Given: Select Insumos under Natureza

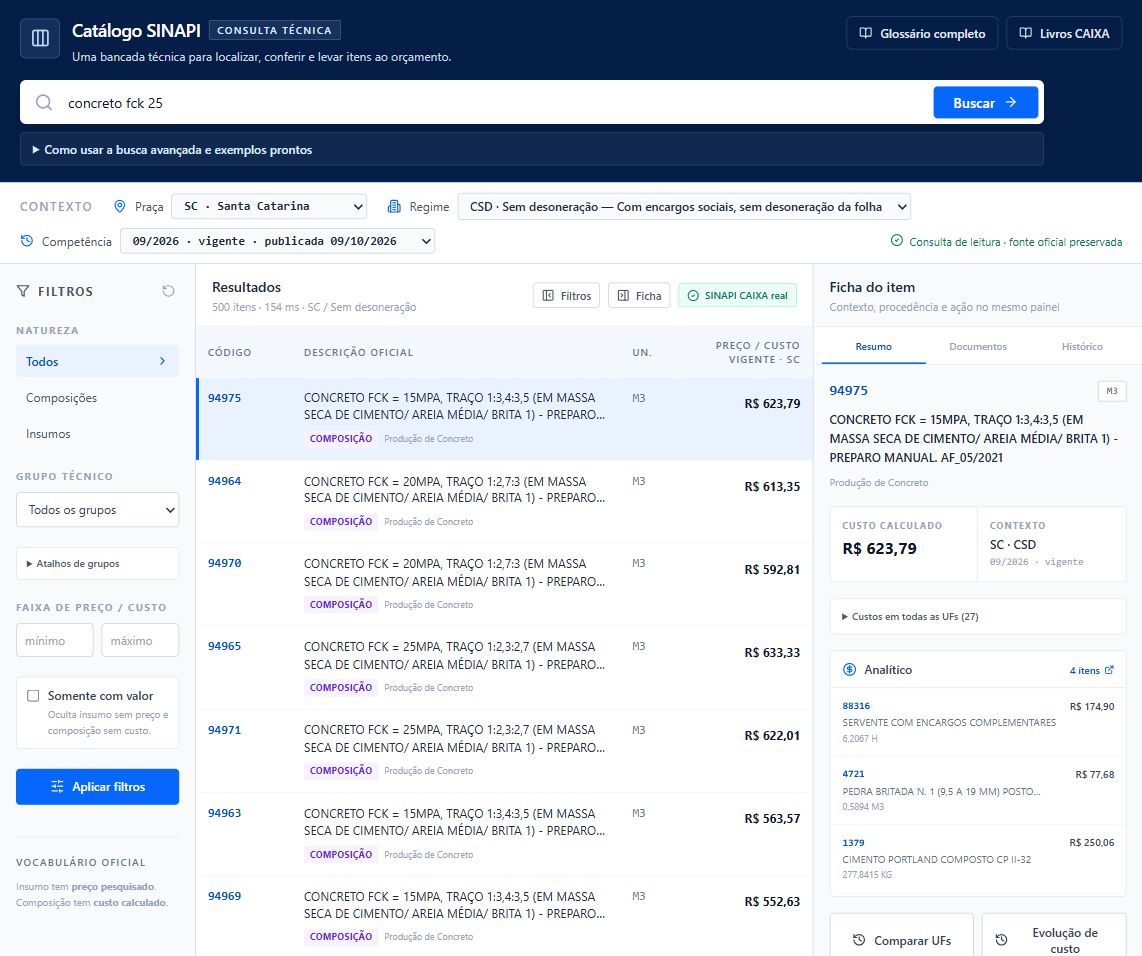Looking at the screenshot, I should point(98,434).
